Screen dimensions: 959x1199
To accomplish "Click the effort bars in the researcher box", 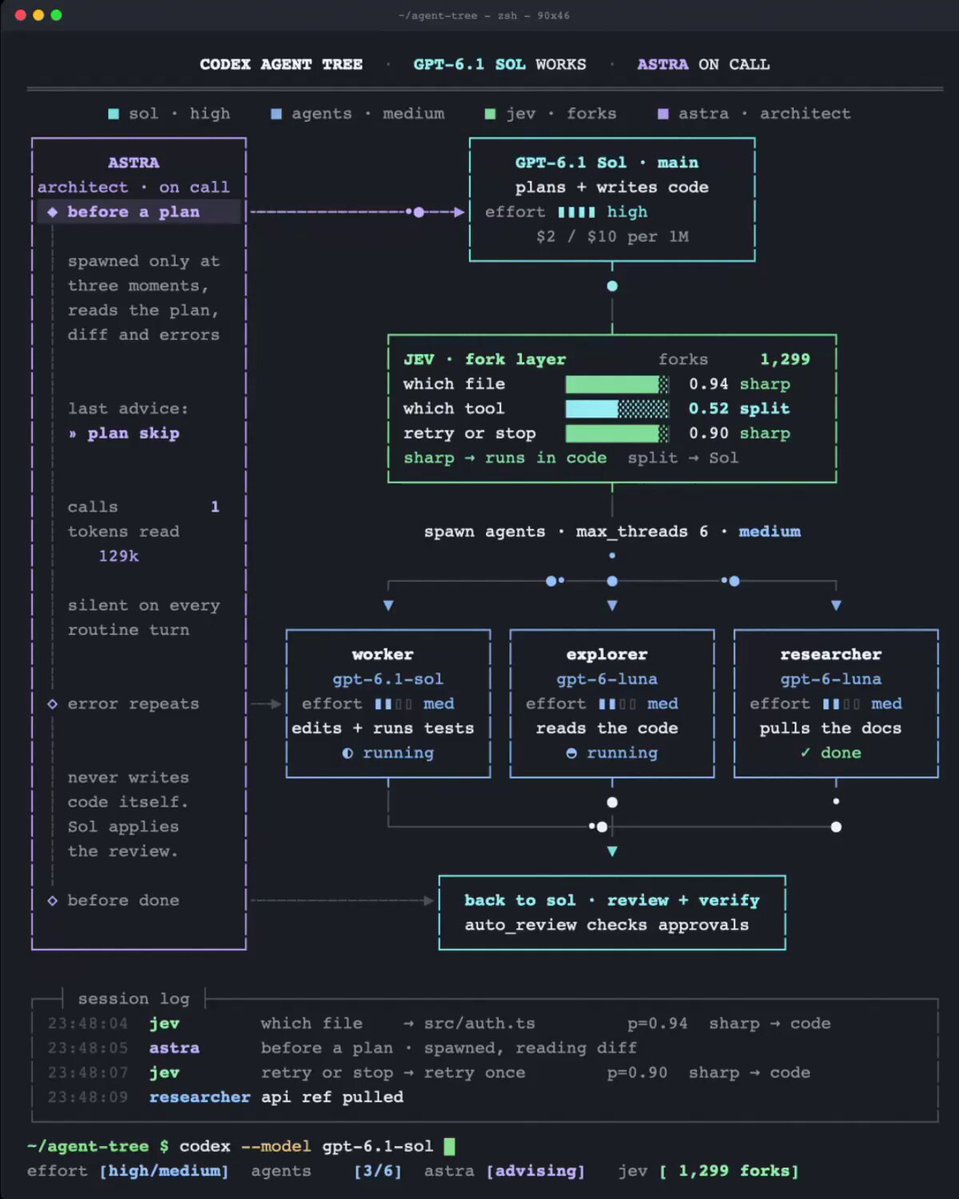I will point(841,703).
